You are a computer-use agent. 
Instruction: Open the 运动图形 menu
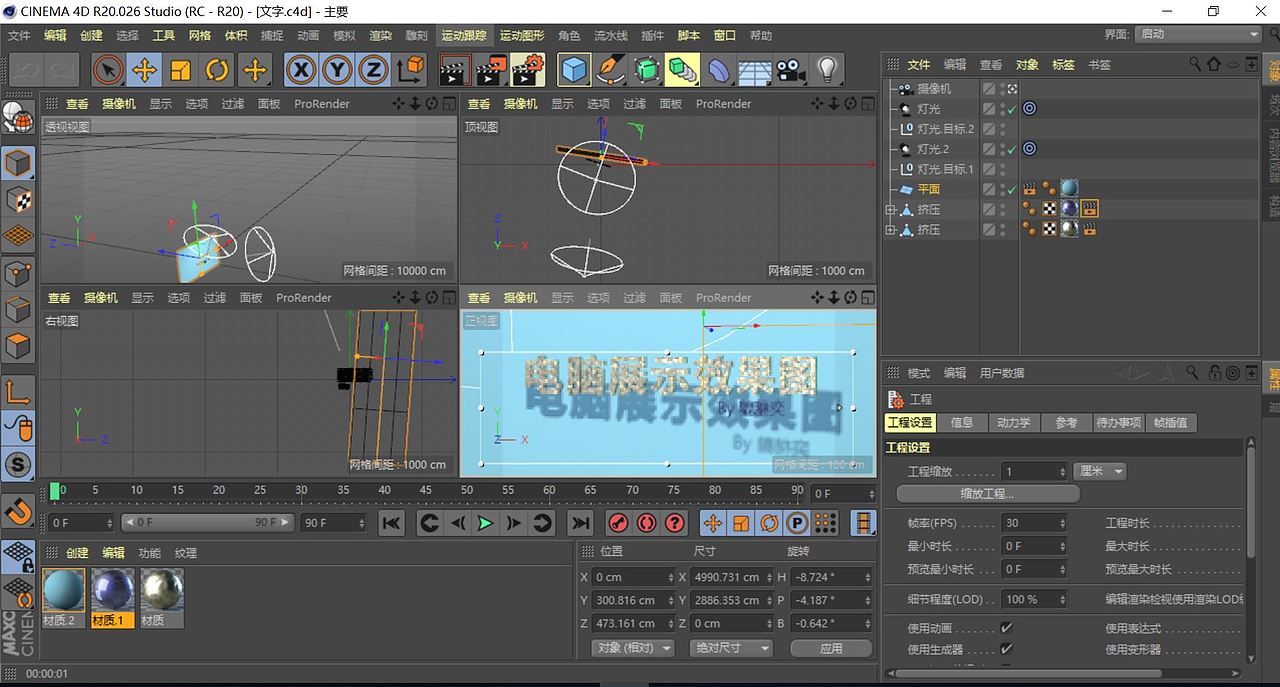click(522, 35)
